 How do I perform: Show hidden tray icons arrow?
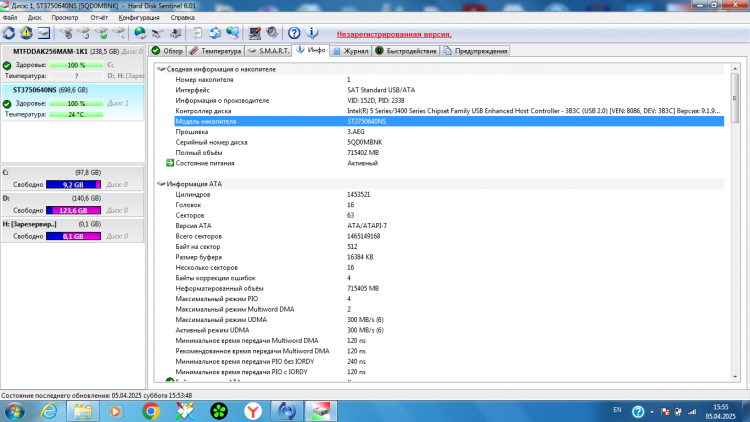(x=651, y=411)
